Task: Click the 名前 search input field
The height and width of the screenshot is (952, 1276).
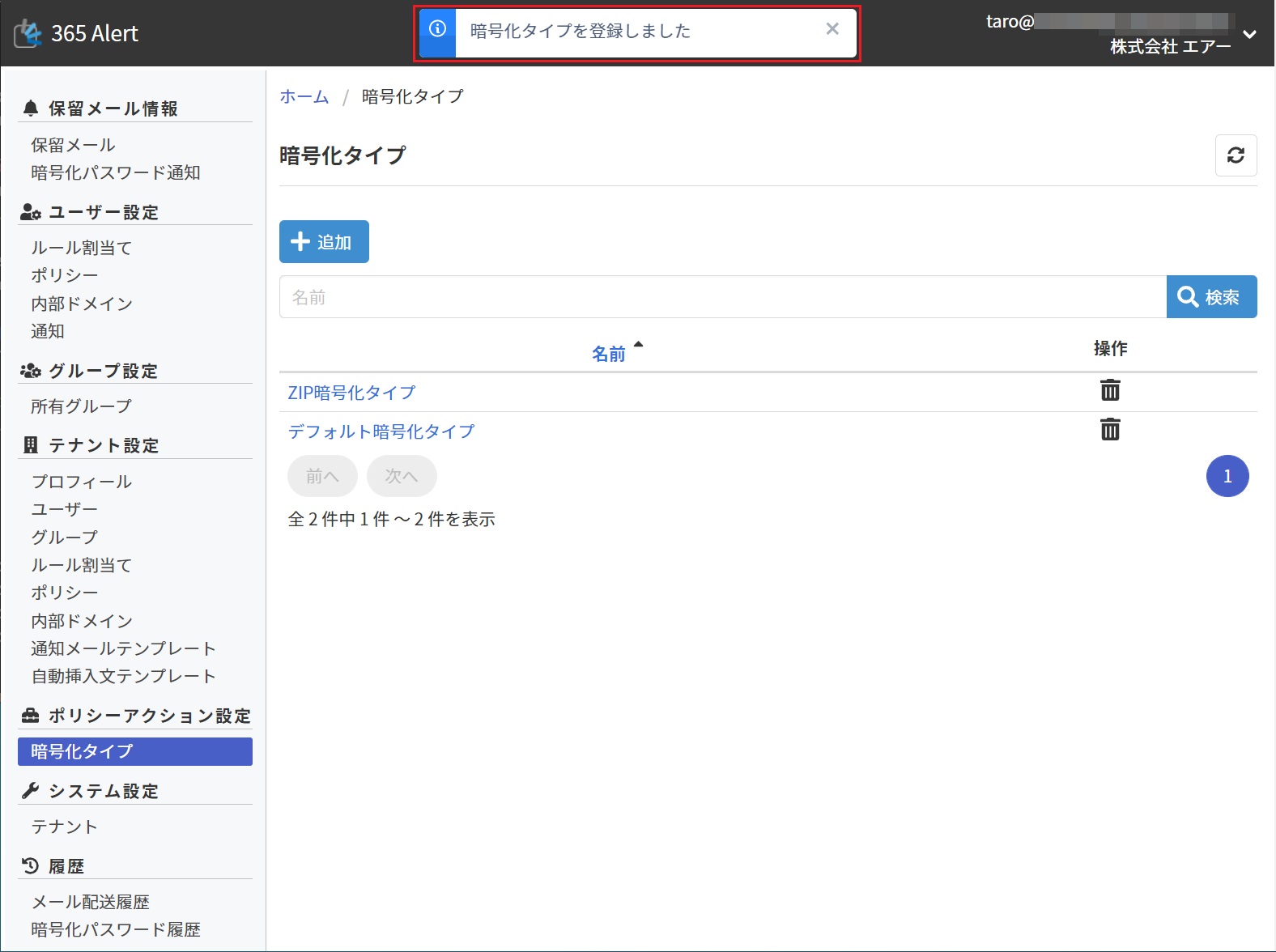Action: [x=722, y=297]
